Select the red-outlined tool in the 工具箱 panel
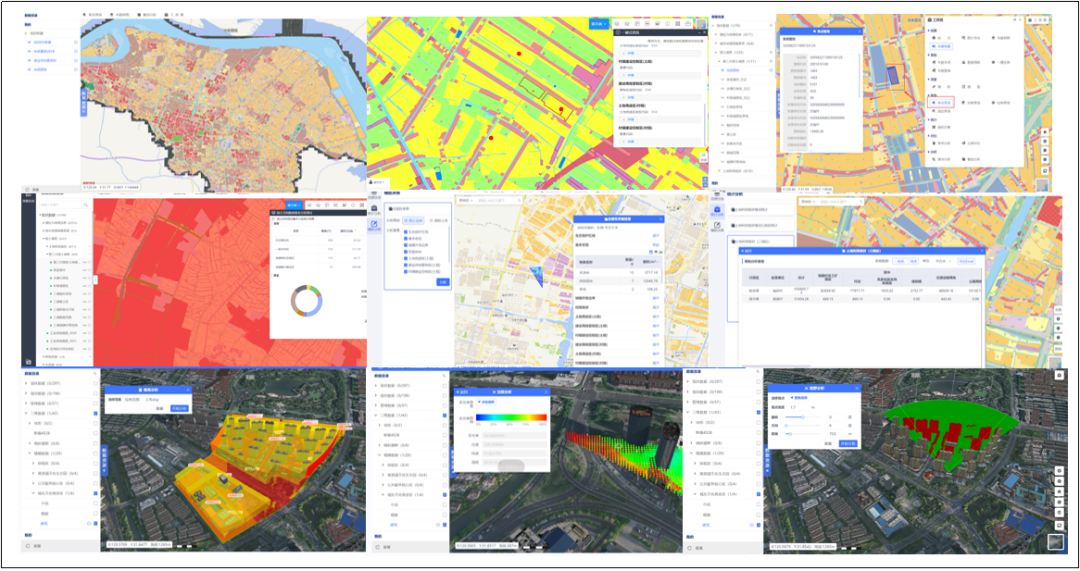Image resolution: width=1080 pixels, height=571 pixels. (x=941, y=102)
